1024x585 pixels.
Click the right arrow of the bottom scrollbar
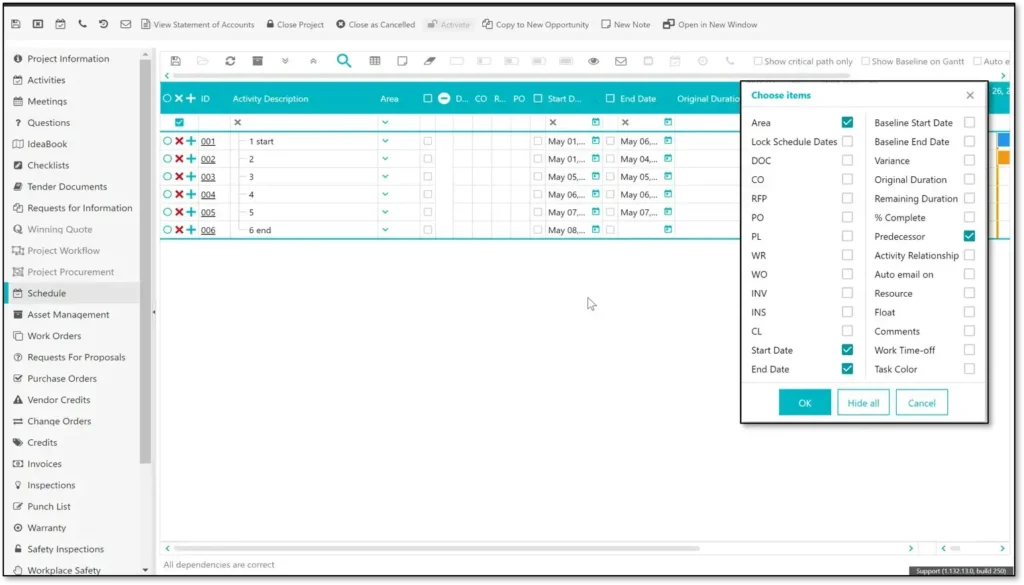point(910,548)
